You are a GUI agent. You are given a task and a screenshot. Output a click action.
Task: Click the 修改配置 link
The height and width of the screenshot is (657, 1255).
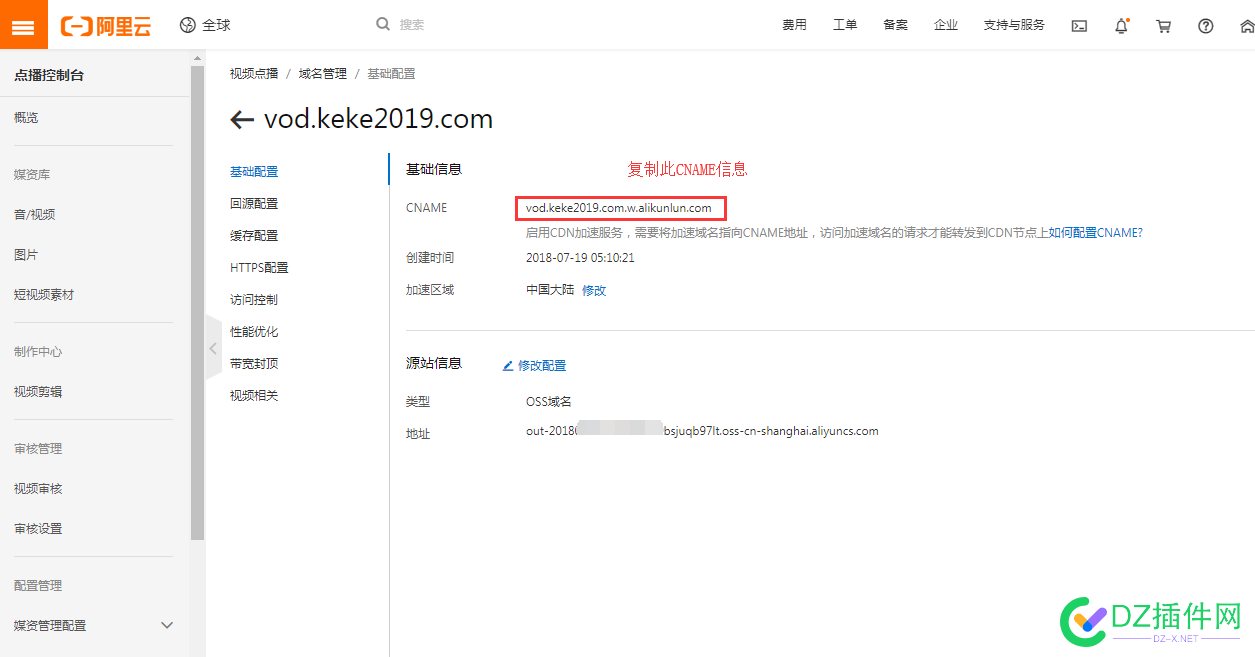point(542,366)
